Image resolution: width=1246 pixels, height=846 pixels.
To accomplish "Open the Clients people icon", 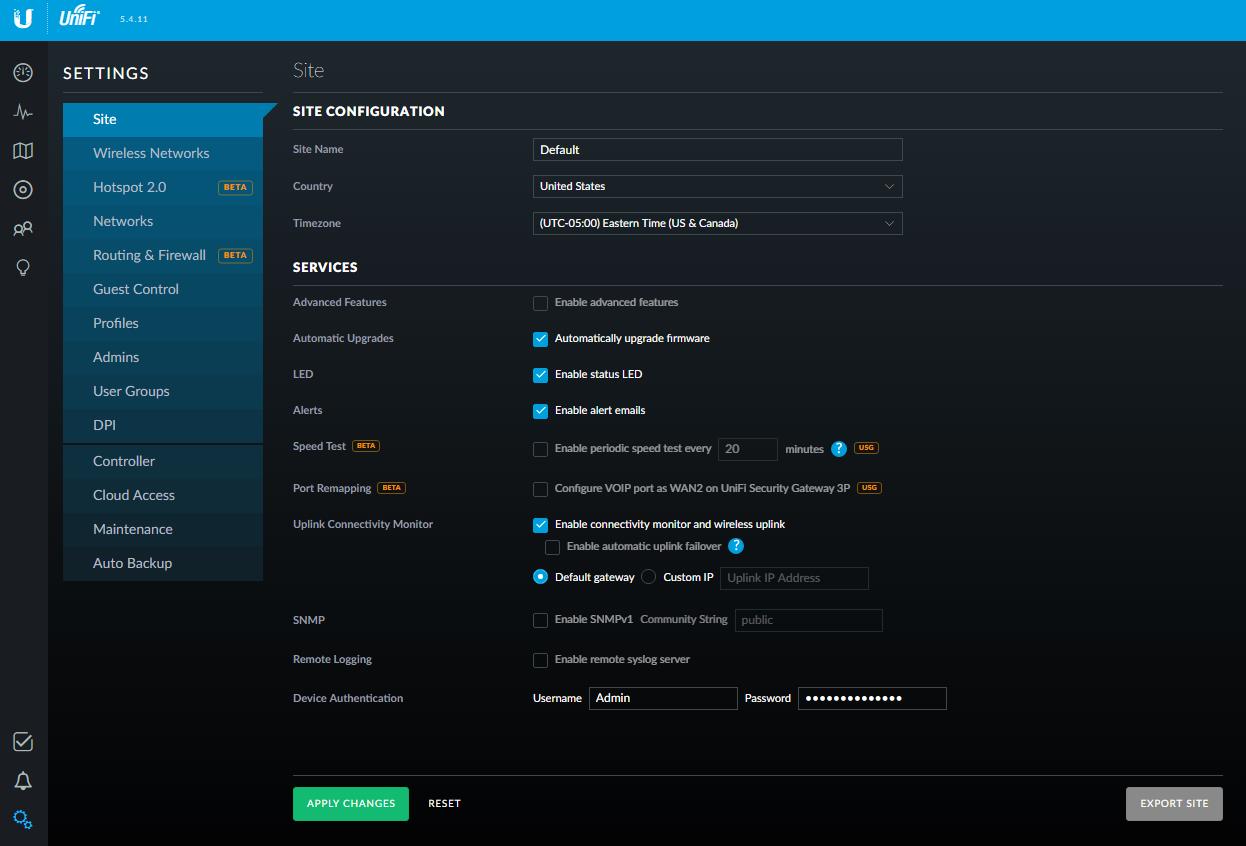I will (x=23, y=229).
